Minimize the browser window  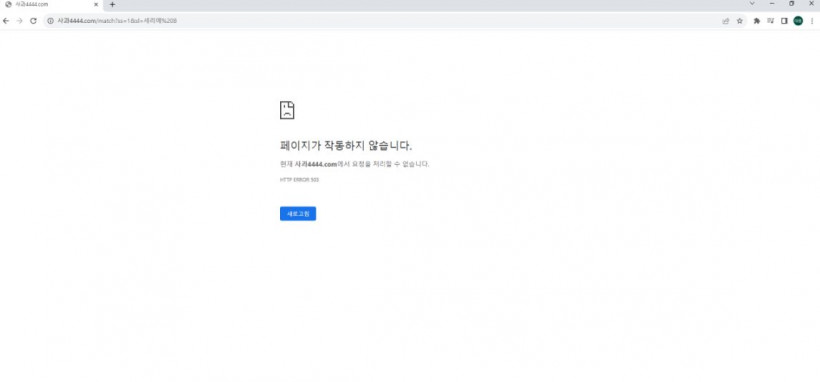coord(772,4)
